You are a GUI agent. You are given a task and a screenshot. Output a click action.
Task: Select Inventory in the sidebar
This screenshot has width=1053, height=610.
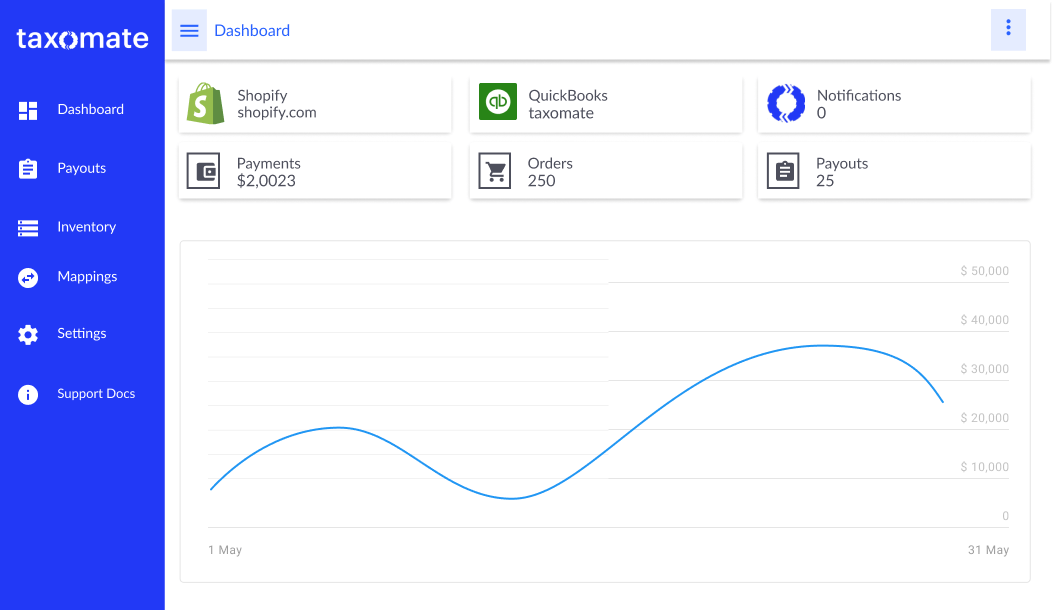[87, 227]
